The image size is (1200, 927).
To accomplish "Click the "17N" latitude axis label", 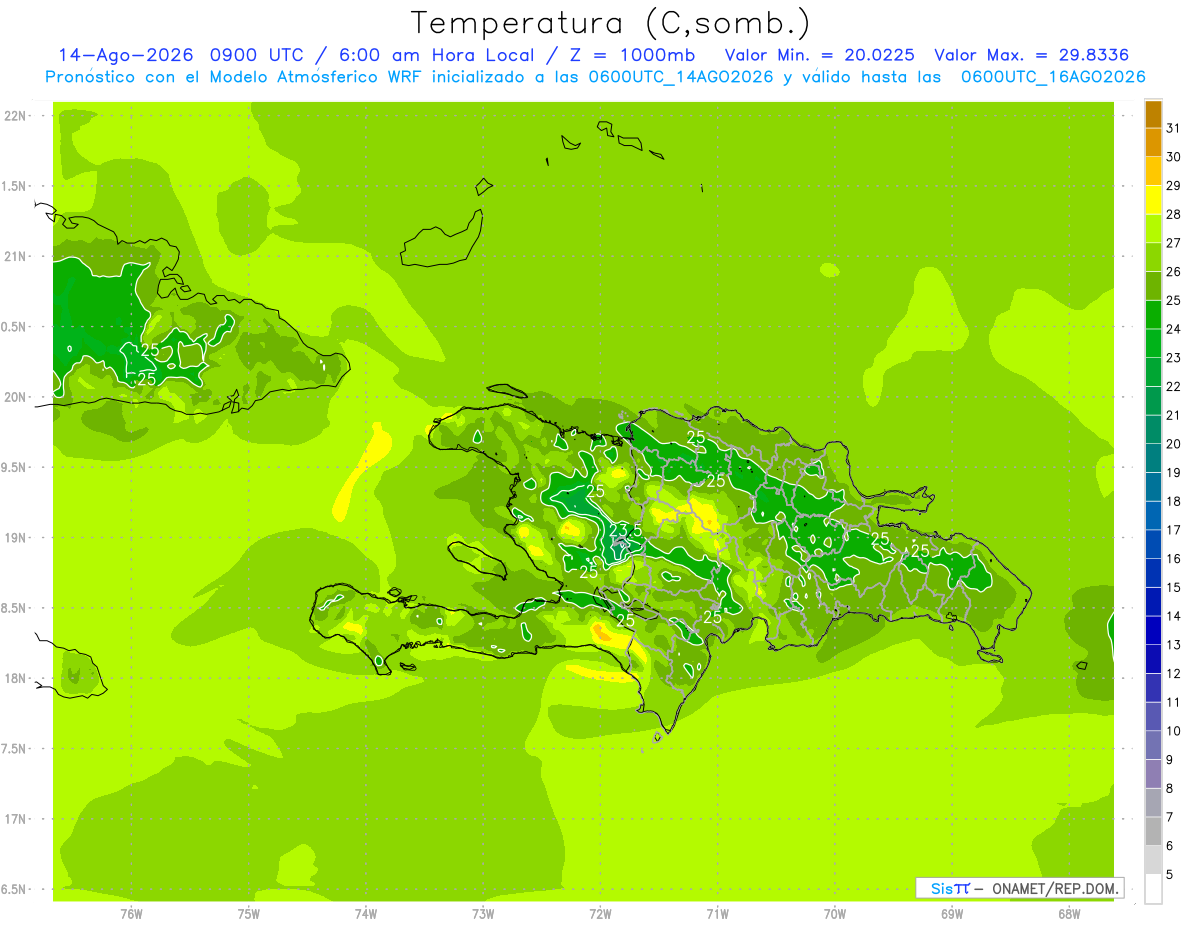I will coord(16,819).
